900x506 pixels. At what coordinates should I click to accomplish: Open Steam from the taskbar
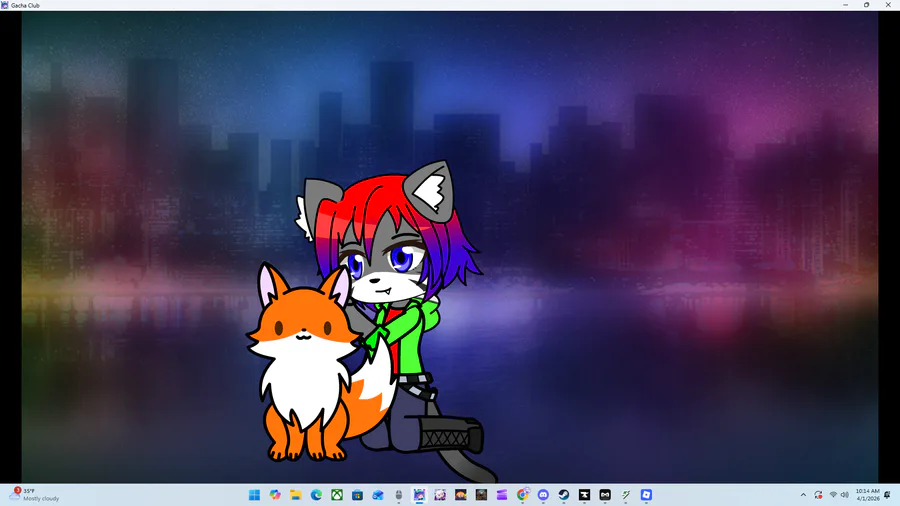coord(564,495)
